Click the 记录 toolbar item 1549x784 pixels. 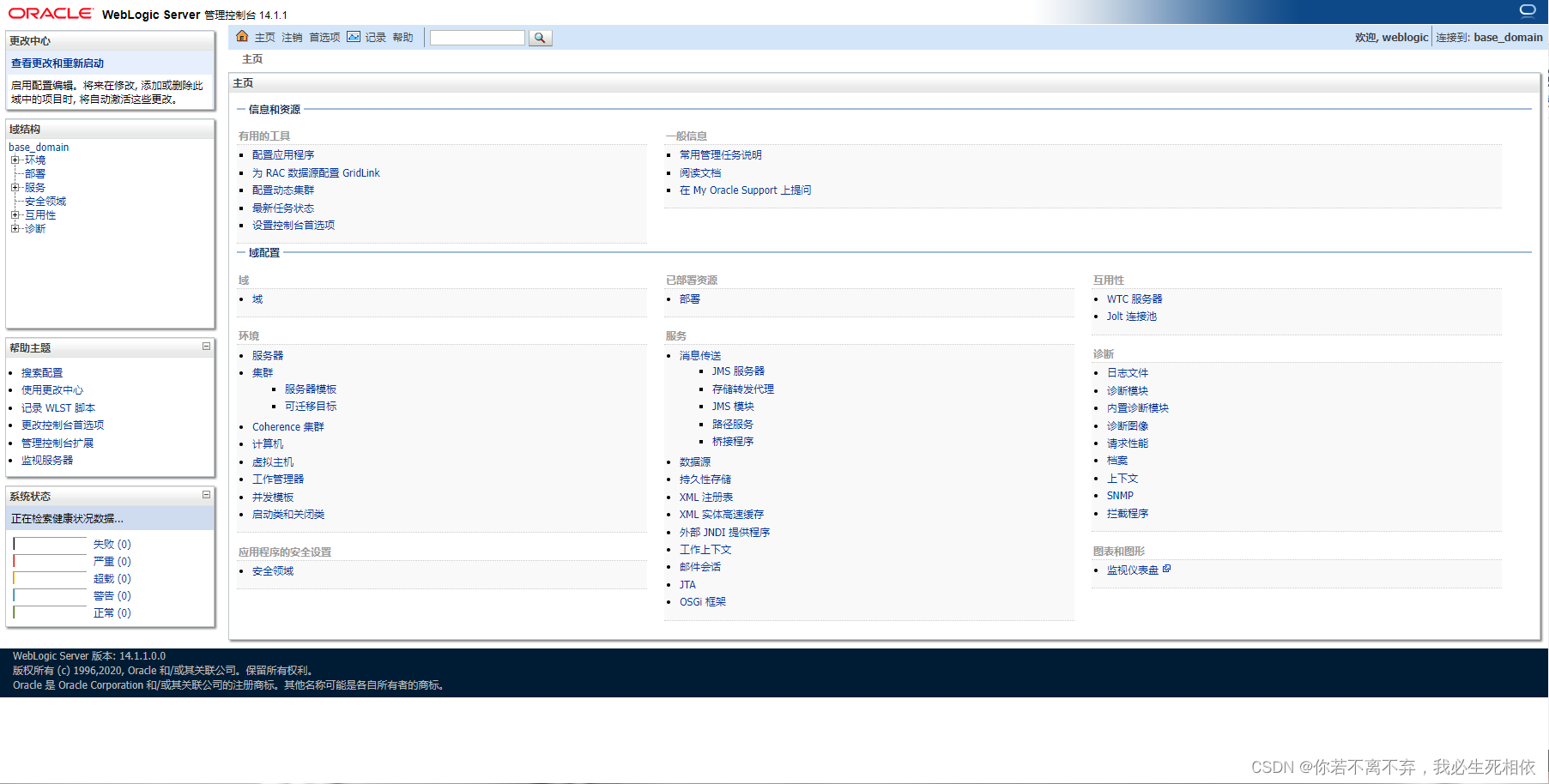coord(376,38)
